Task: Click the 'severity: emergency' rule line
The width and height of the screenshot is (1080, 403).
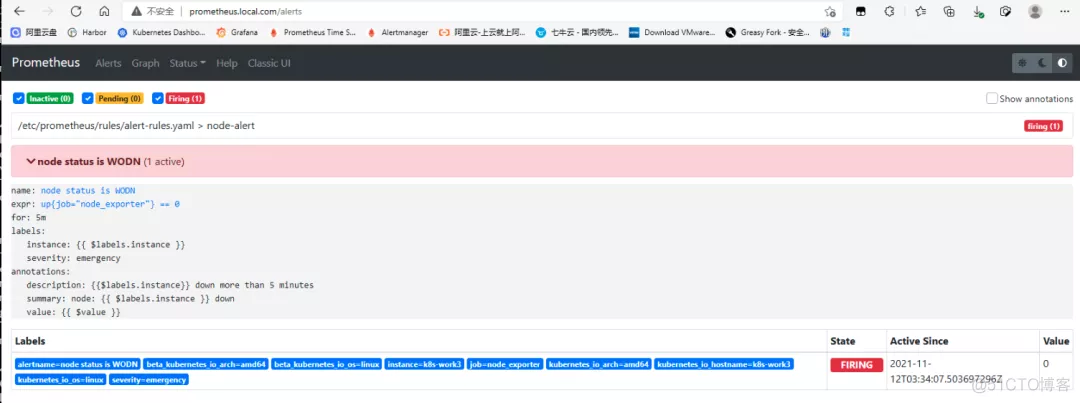Action: (73, 258)
